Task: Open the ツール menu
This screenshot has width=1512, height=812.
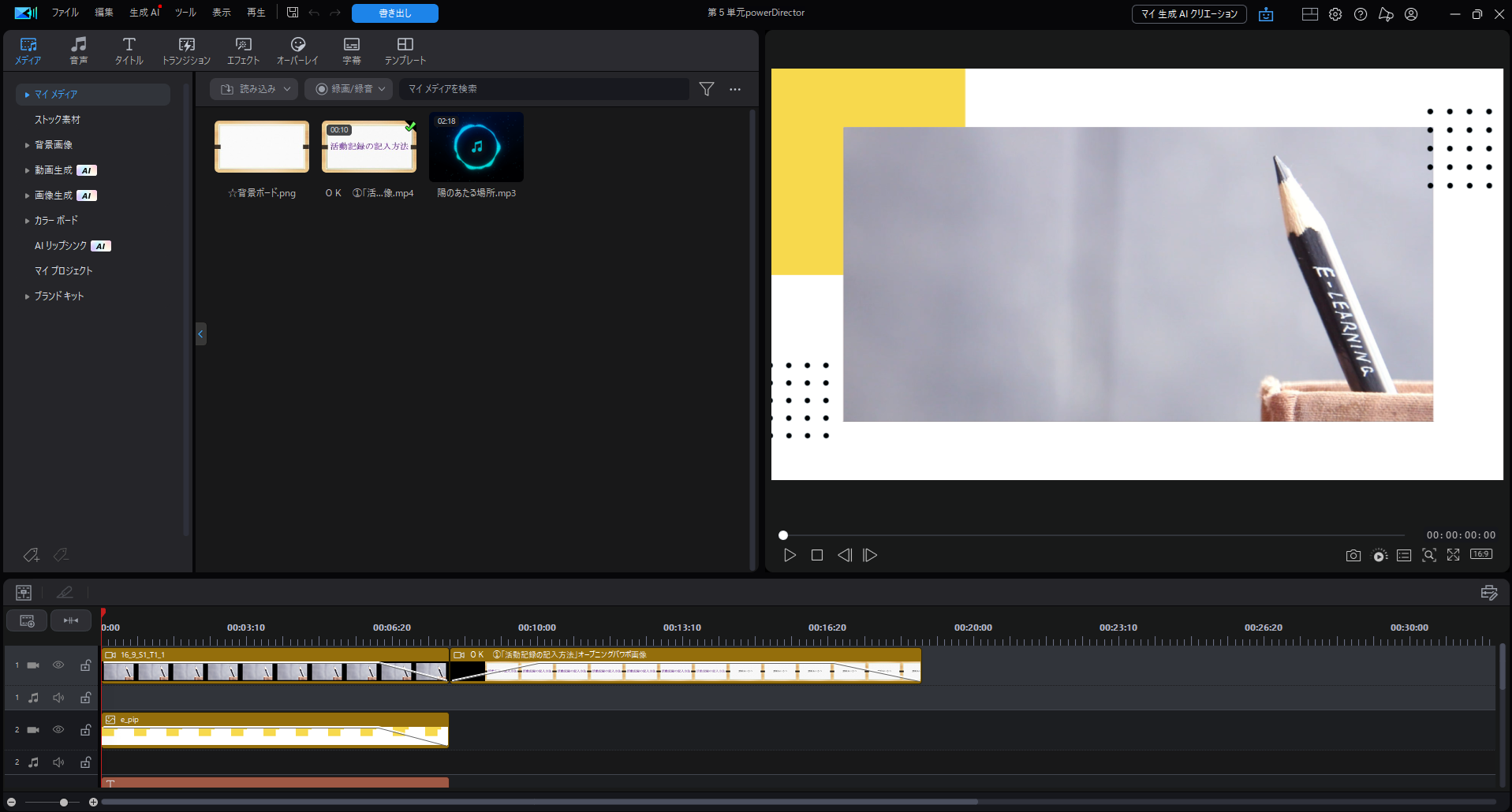Action: click(x=185, y=13)
